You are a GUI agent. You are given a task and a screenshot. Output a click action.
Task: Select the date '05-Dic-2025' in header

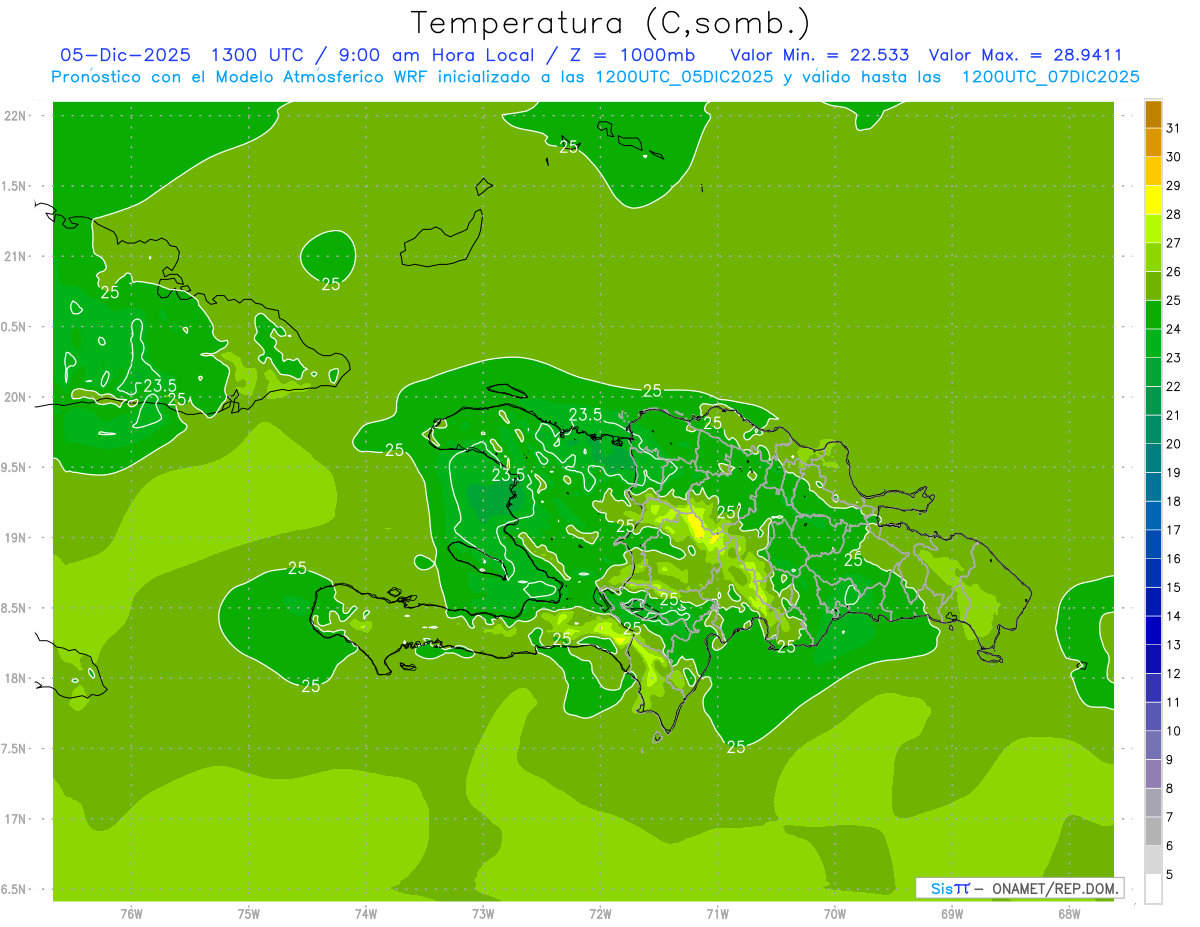click(x=126, y=55)
